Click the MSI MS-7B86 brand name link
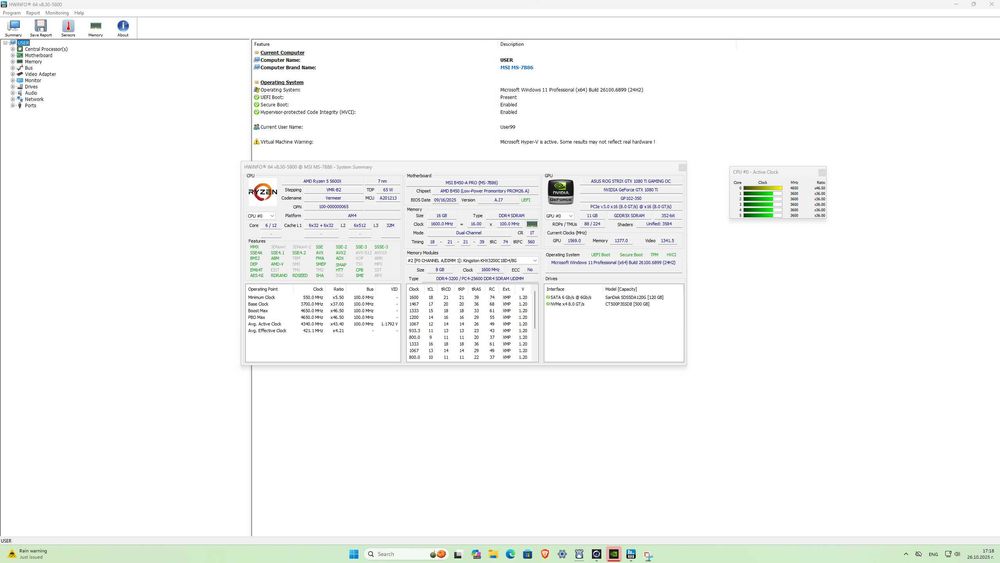This screenshot has width=1000, height=563. pos(519,67)
